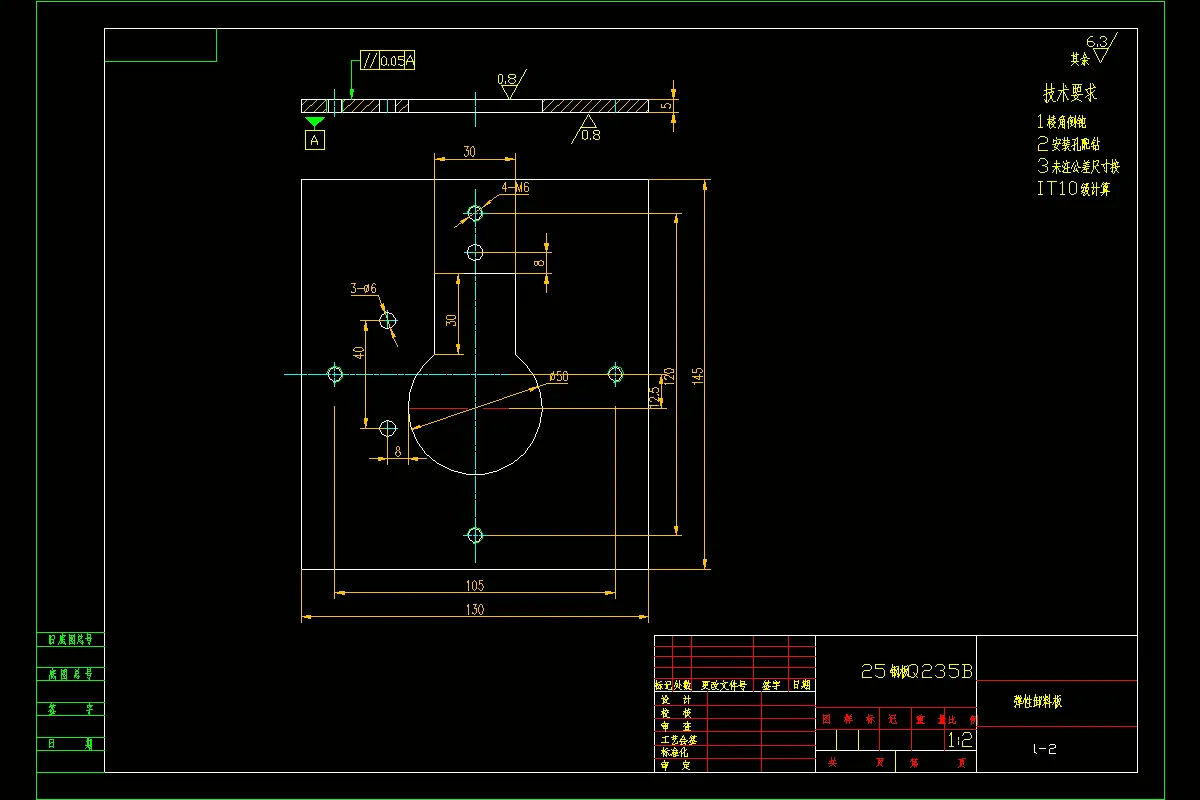The height and width of the screenshot is (800, 1200).
Task: Select the scale value '1:2'
Action: click(958, 740)
